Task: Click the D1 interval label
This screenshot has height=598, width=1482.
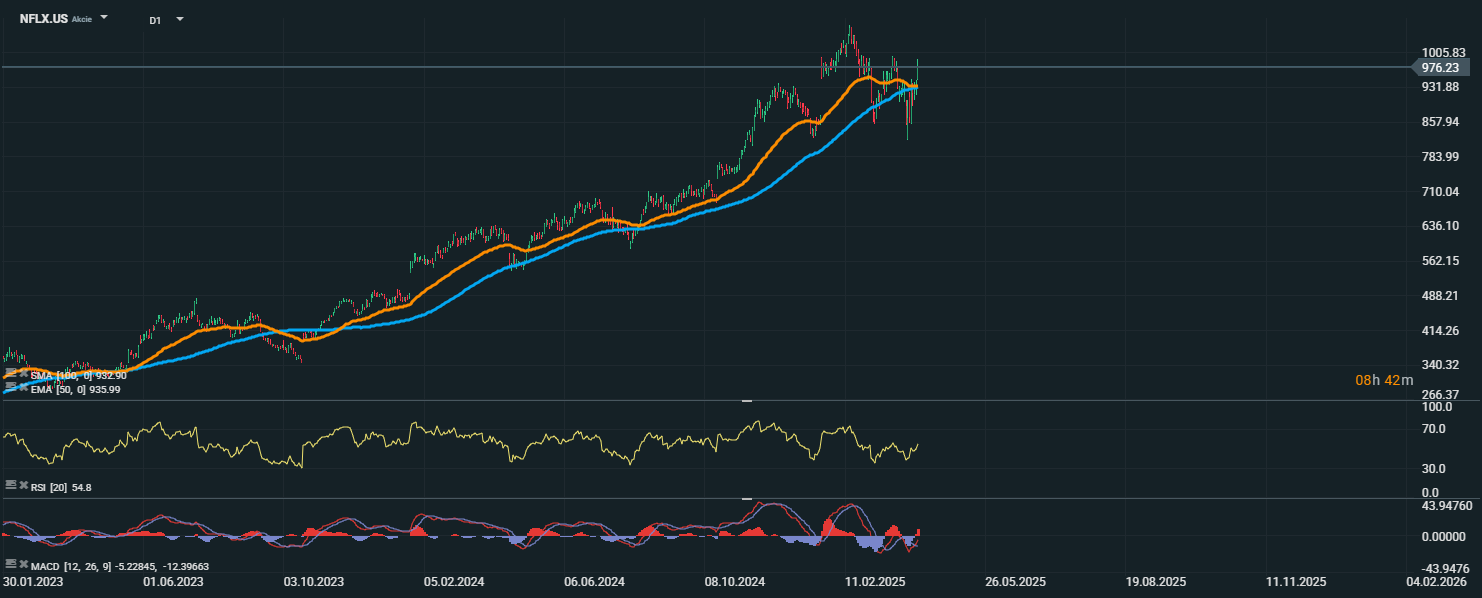Action: pyautogui.click(x=155, y=20)
